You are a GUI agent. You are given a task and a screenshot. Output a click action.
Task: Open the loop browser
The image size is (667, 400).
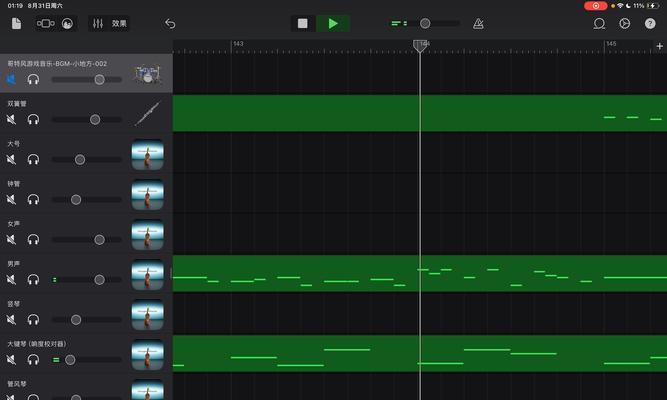(599, 23)
